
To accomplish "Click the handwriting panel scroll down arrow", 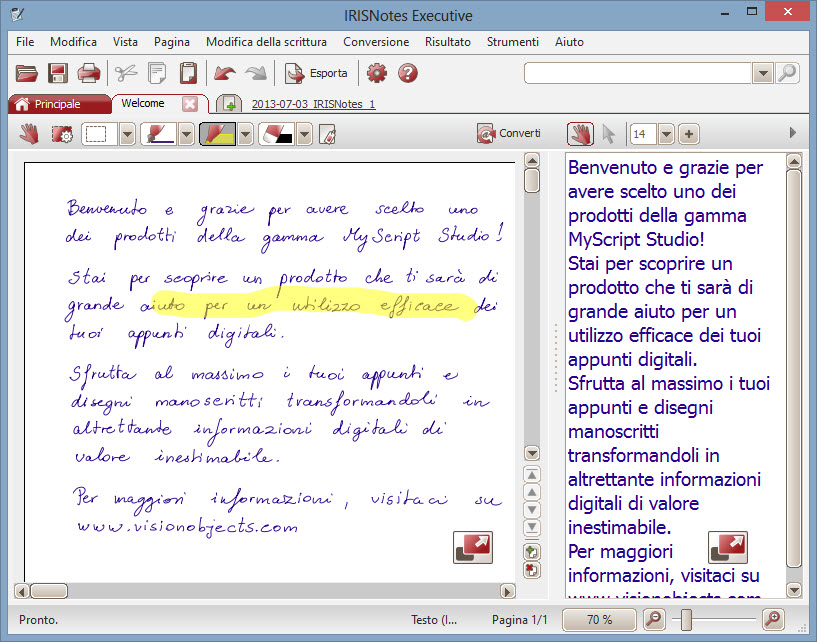I will pos(531,453).
